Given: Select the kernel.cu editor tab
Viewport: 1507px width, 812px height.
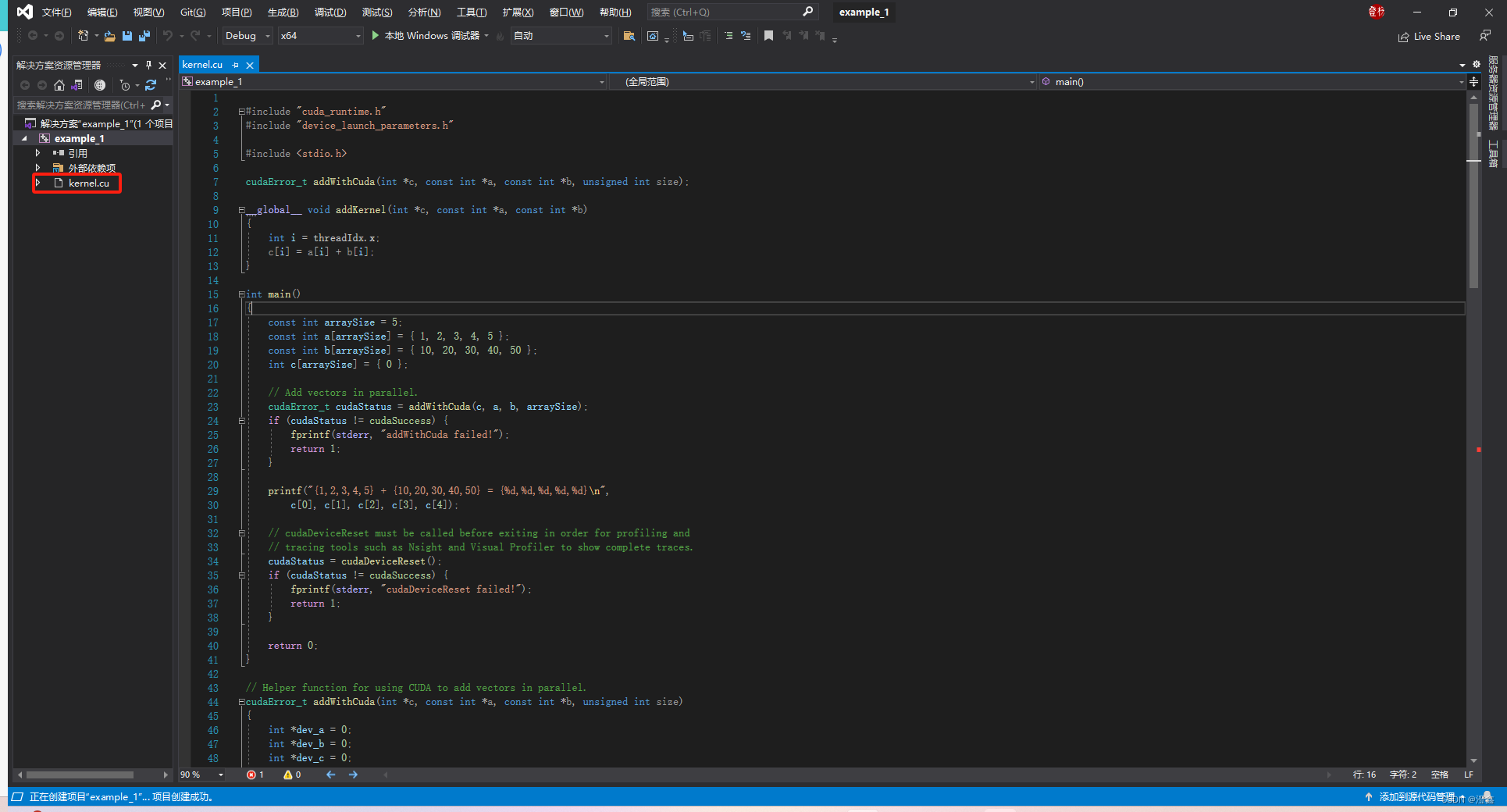Looking at the screenshot, I should coord(203,64).
